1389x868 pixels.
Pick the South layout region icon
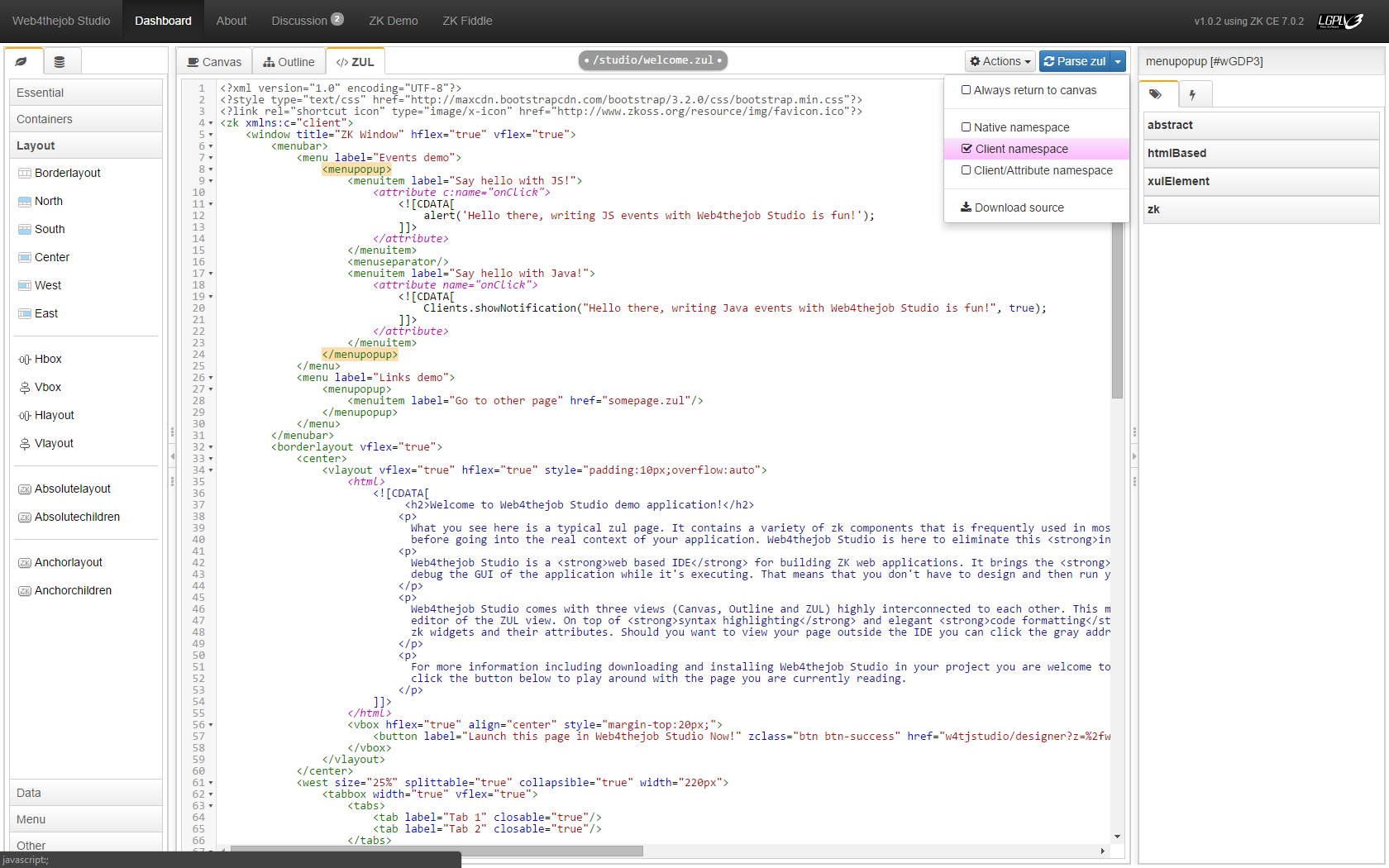[x=25, y=230]
